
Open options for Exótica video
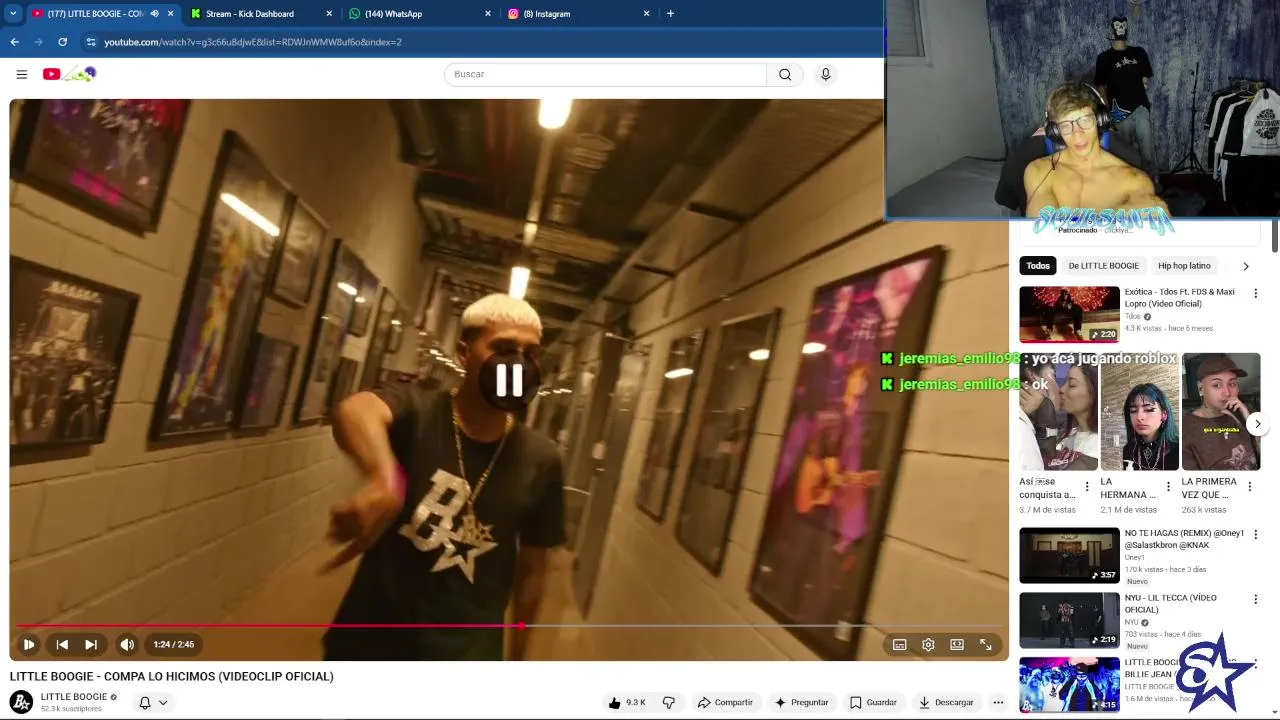pos(1256,293)
